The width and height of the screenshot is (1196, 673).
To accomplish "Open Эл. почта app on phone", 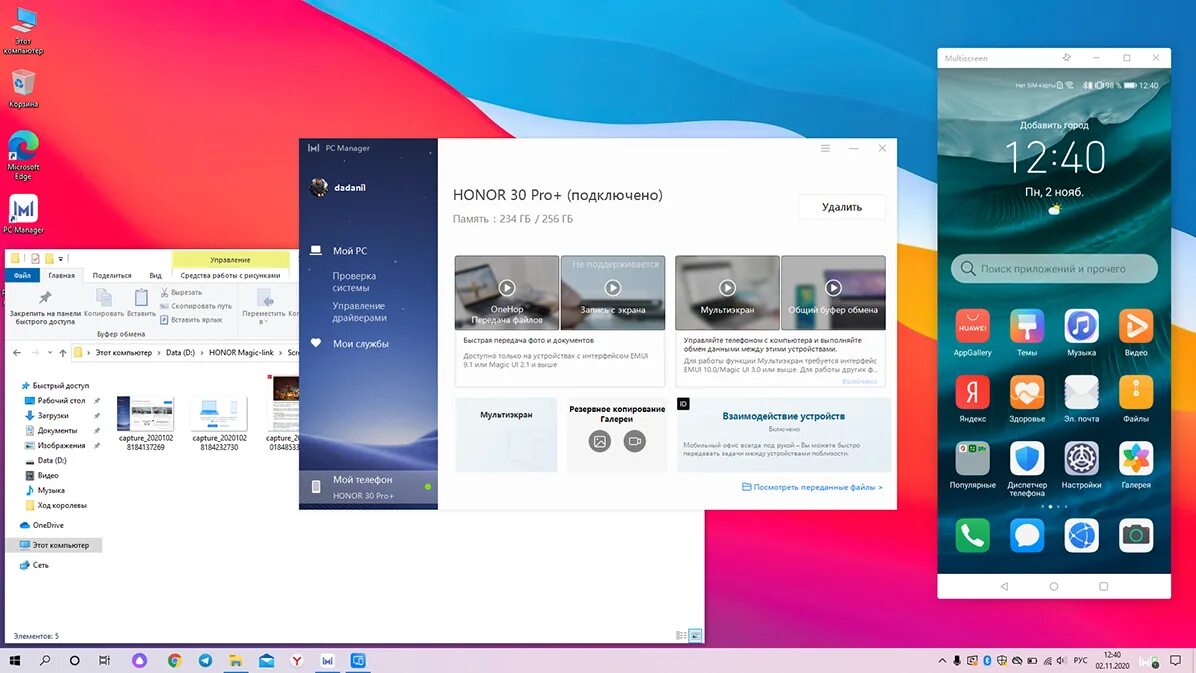I will point(1082,393).
